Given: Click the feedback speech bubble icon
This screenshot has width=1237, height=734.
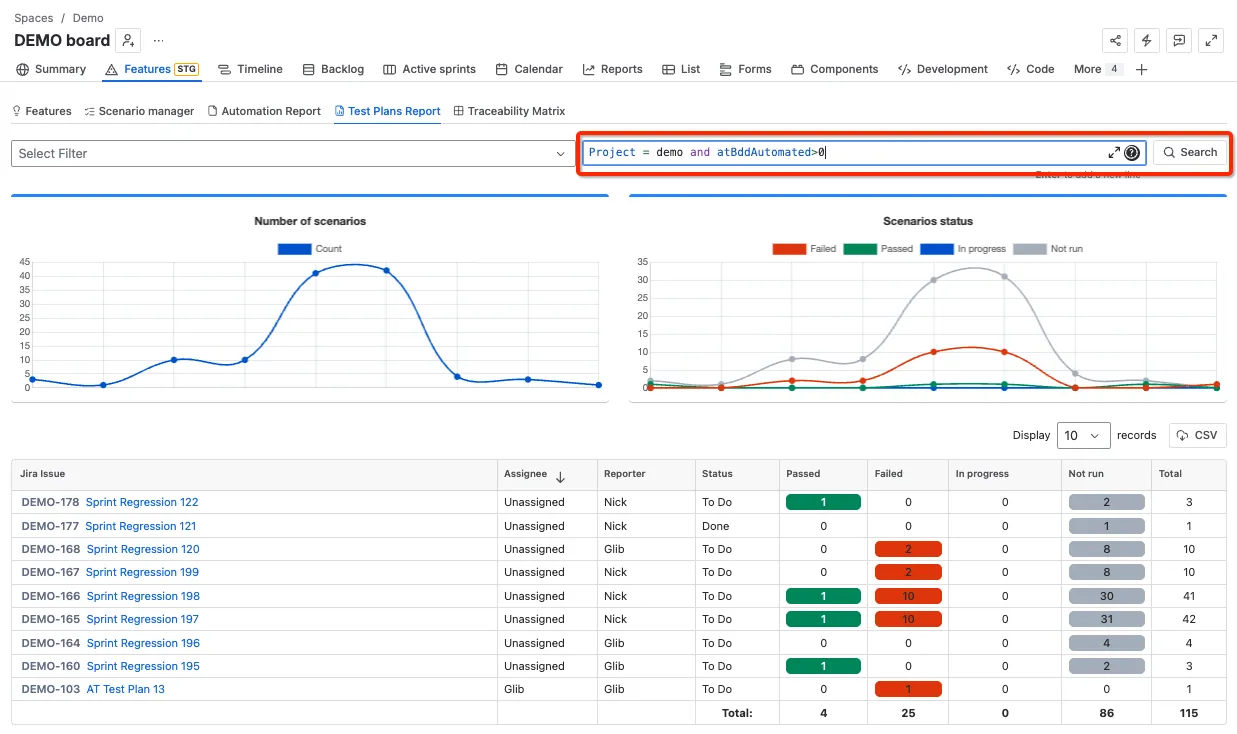Looking at the screenshot, I should [x=1179, y=40].
